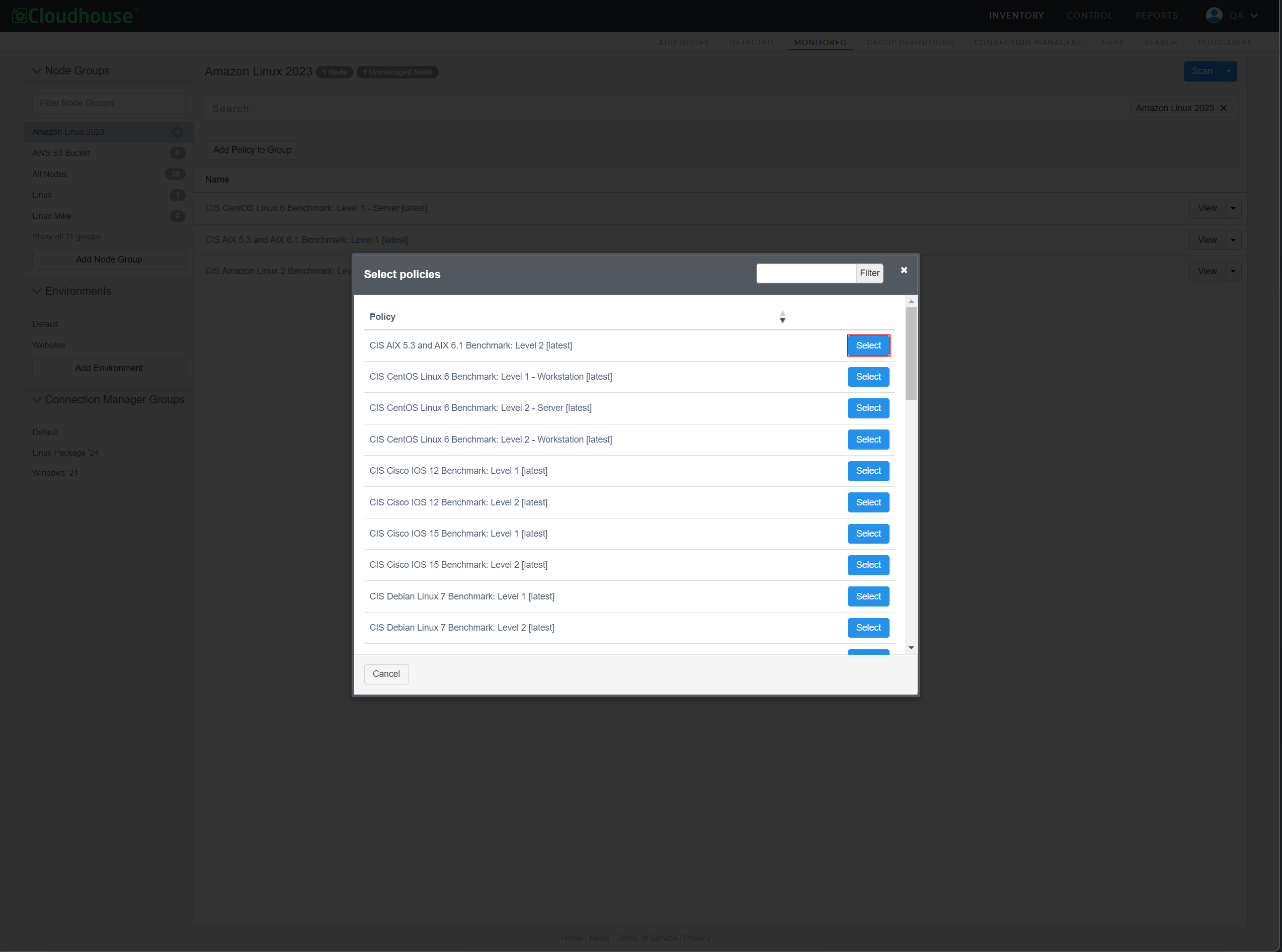Click the Add Node Group button
Screen dimensions: 1282x952
click(x=109, y=259)
